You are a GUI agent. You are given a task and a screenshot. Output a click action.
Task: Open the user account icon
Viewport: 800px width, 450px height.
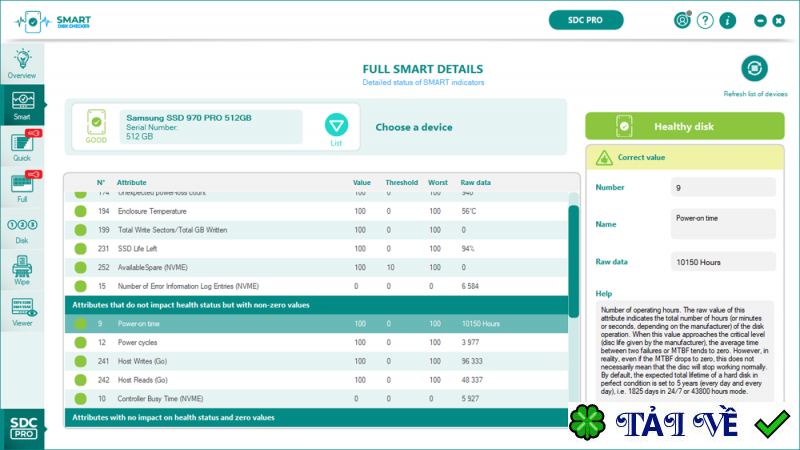pos(682,20)
